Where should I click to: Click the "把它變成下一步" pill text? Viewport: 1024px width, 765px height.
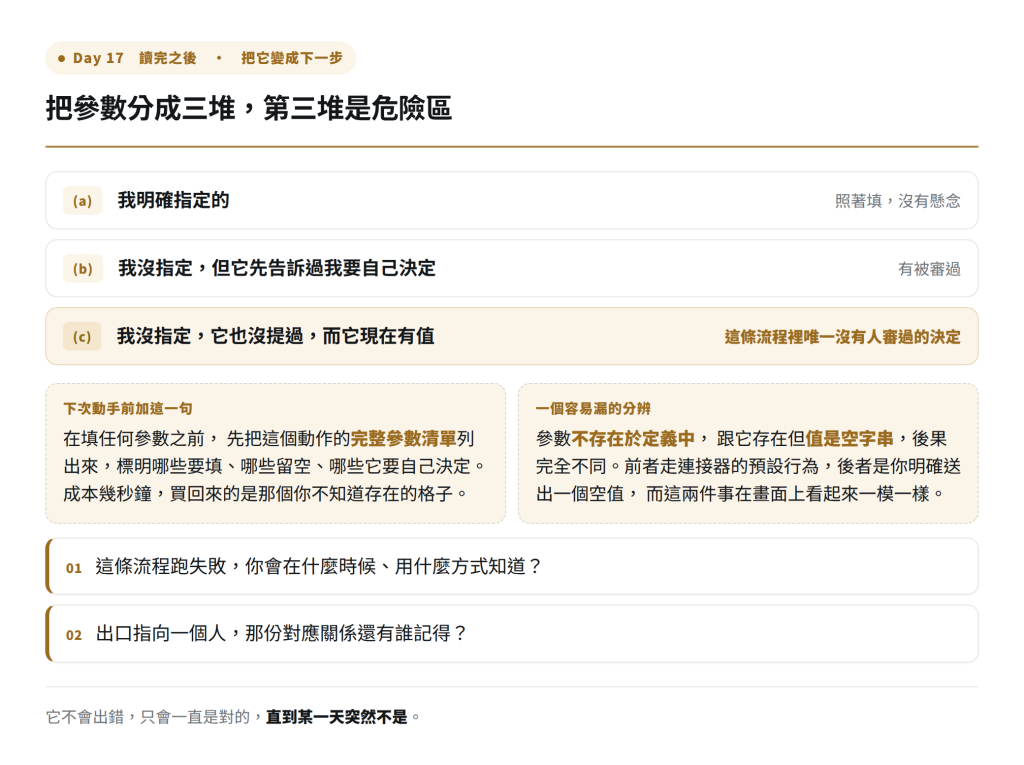click(x=291, y=58)
